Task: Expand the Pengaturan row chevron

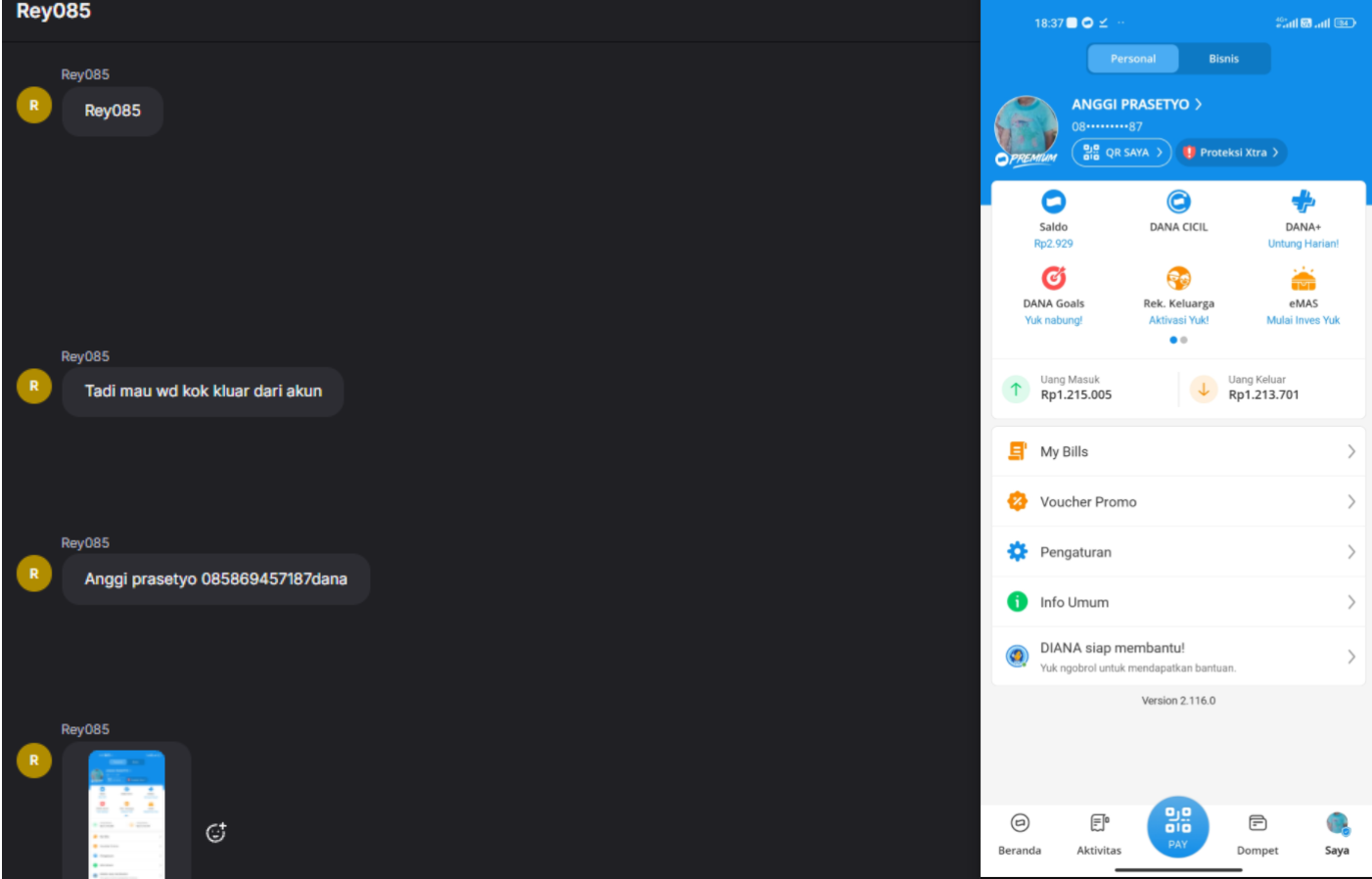Action: point(1350,552)
